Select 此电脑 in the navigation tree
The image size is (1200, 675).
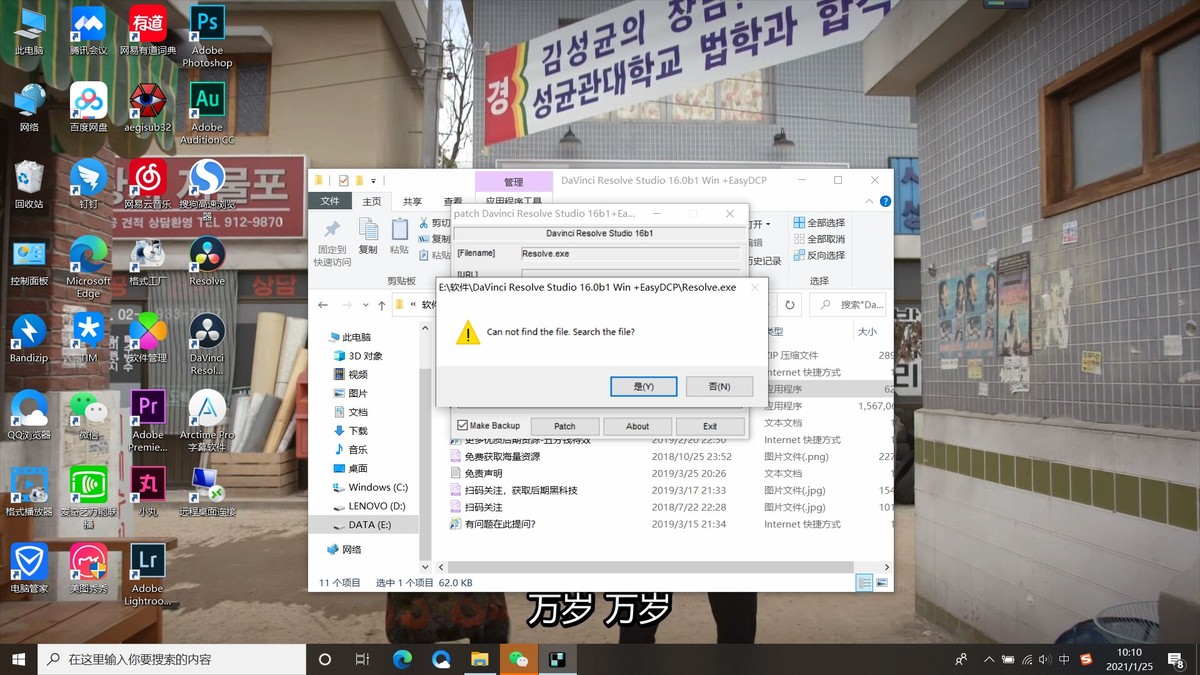pos(356,337)
